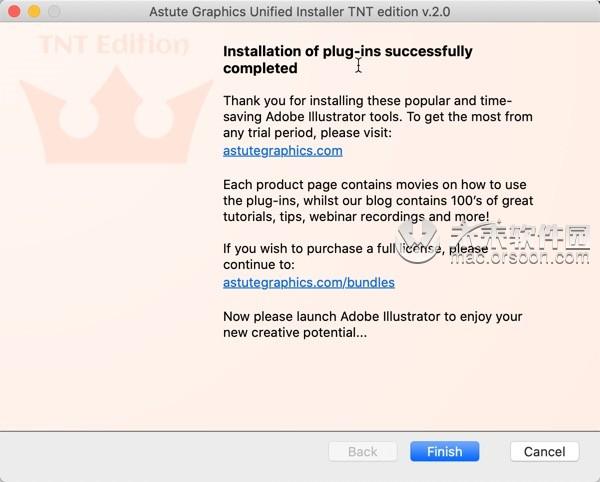Minimize the window with the yellow button
Screen dimensions: 600x482
click(x=34, y=11)
